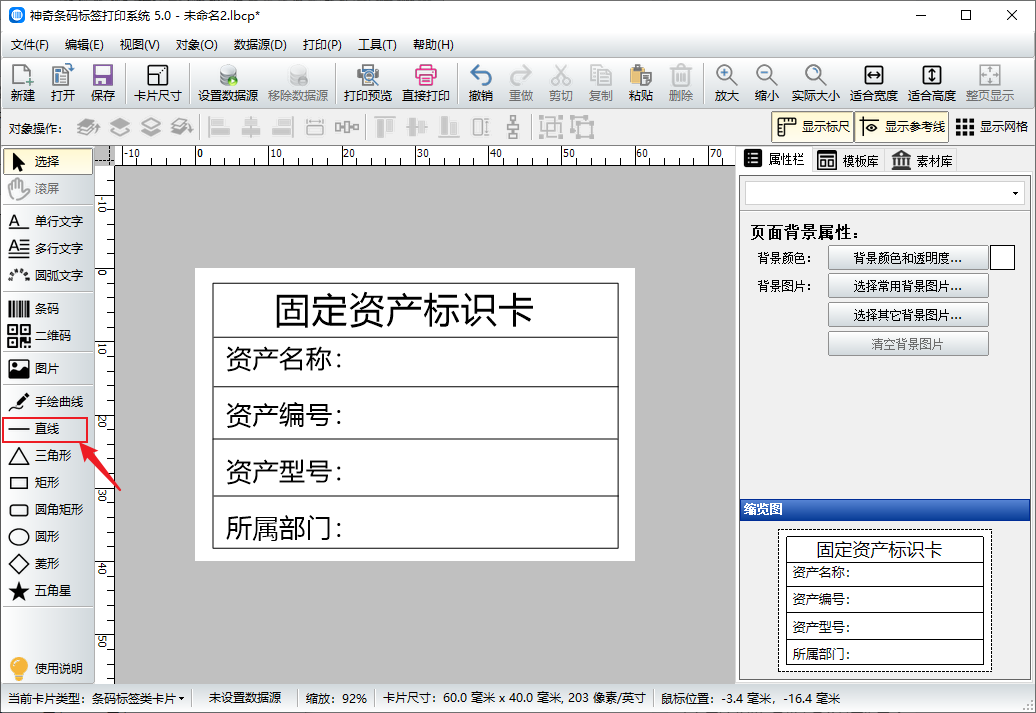Select the 条码 barcode tool
Image resolution: width=1036 pixels, height=713 pixels.
point(47,309)
